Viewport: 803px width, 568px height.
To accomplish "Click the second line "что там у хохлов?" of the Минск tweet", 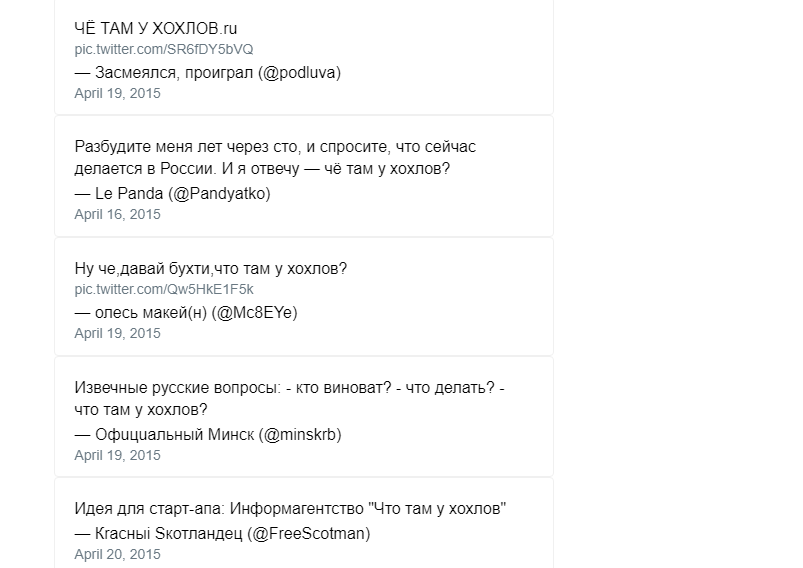I will [x=141, y=410].
